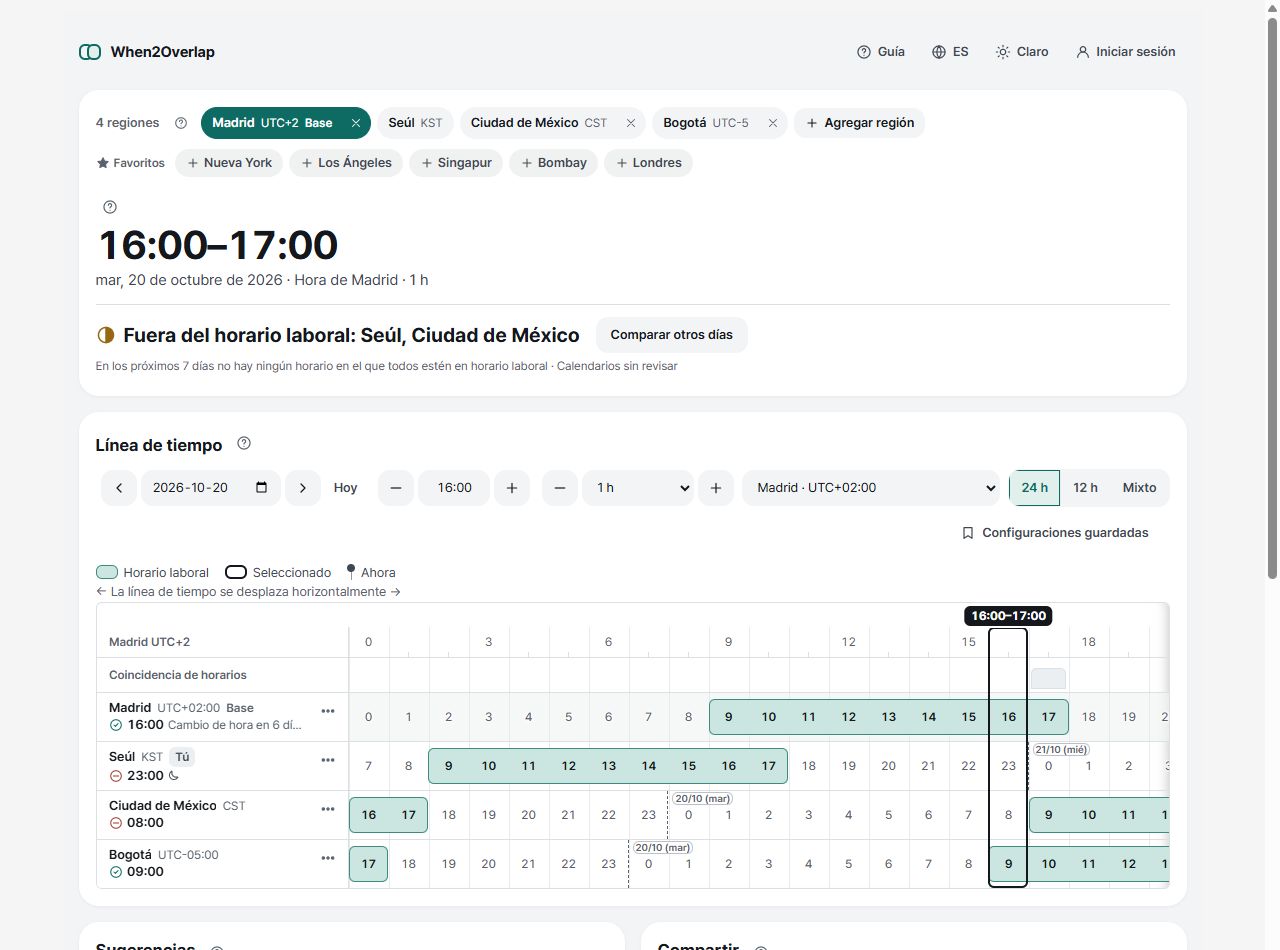
Task: Increase start time with plus button
Action: click(512, 488)
